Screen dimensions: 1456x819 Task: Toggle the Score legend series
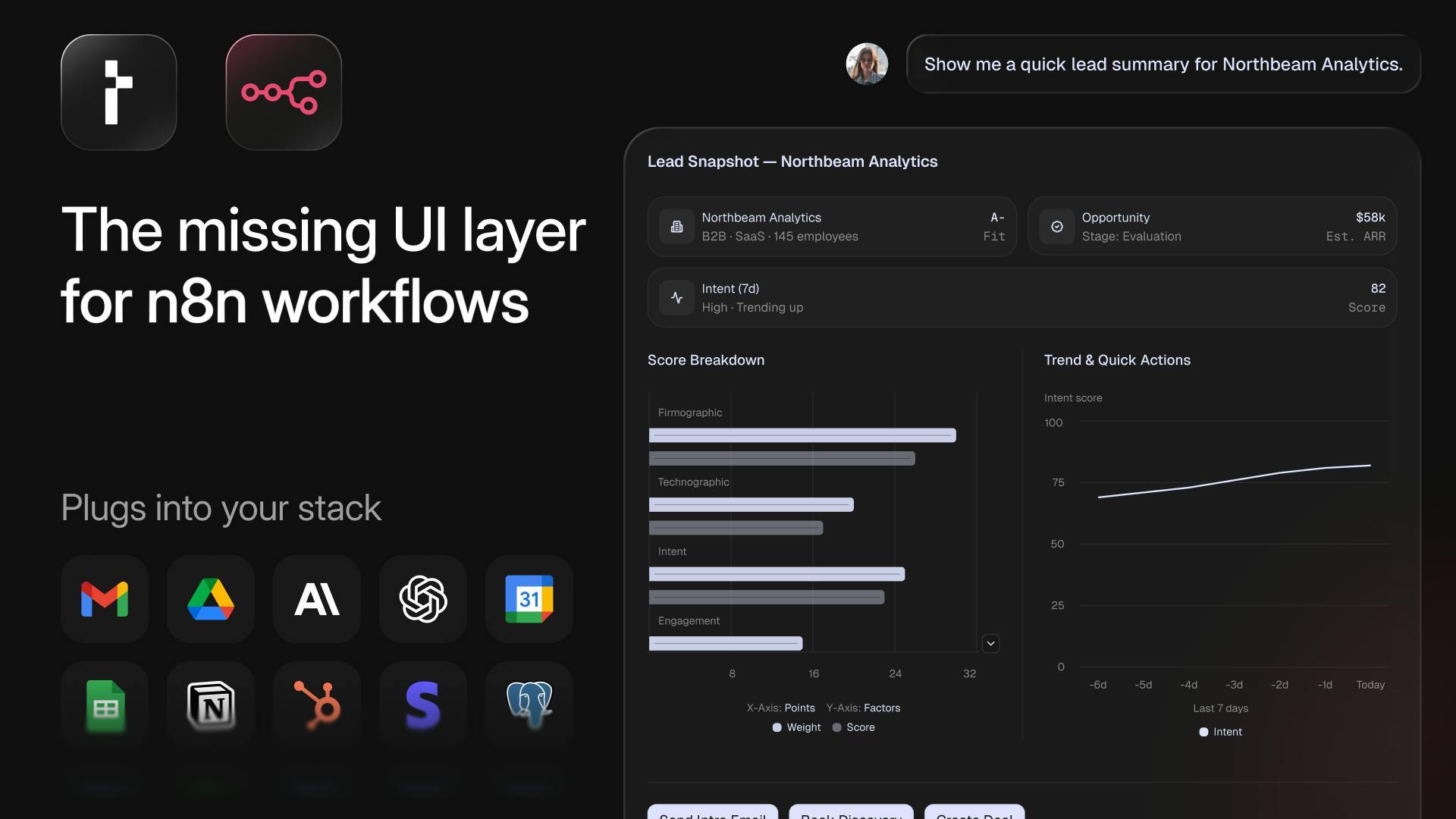tap(854, 727)
